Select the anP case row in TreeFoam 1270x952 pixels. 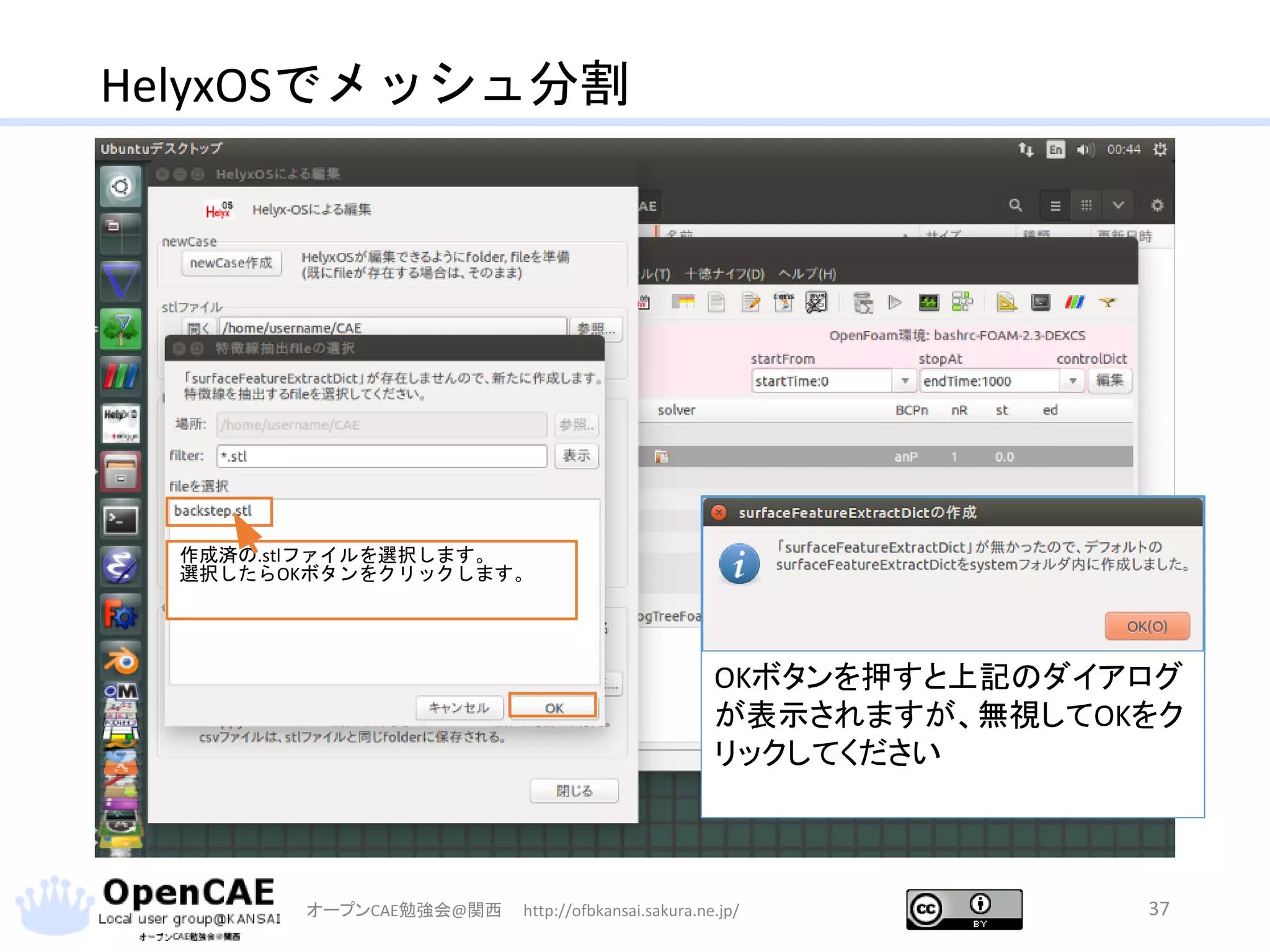pyautogui.click(x=886, y=457)
